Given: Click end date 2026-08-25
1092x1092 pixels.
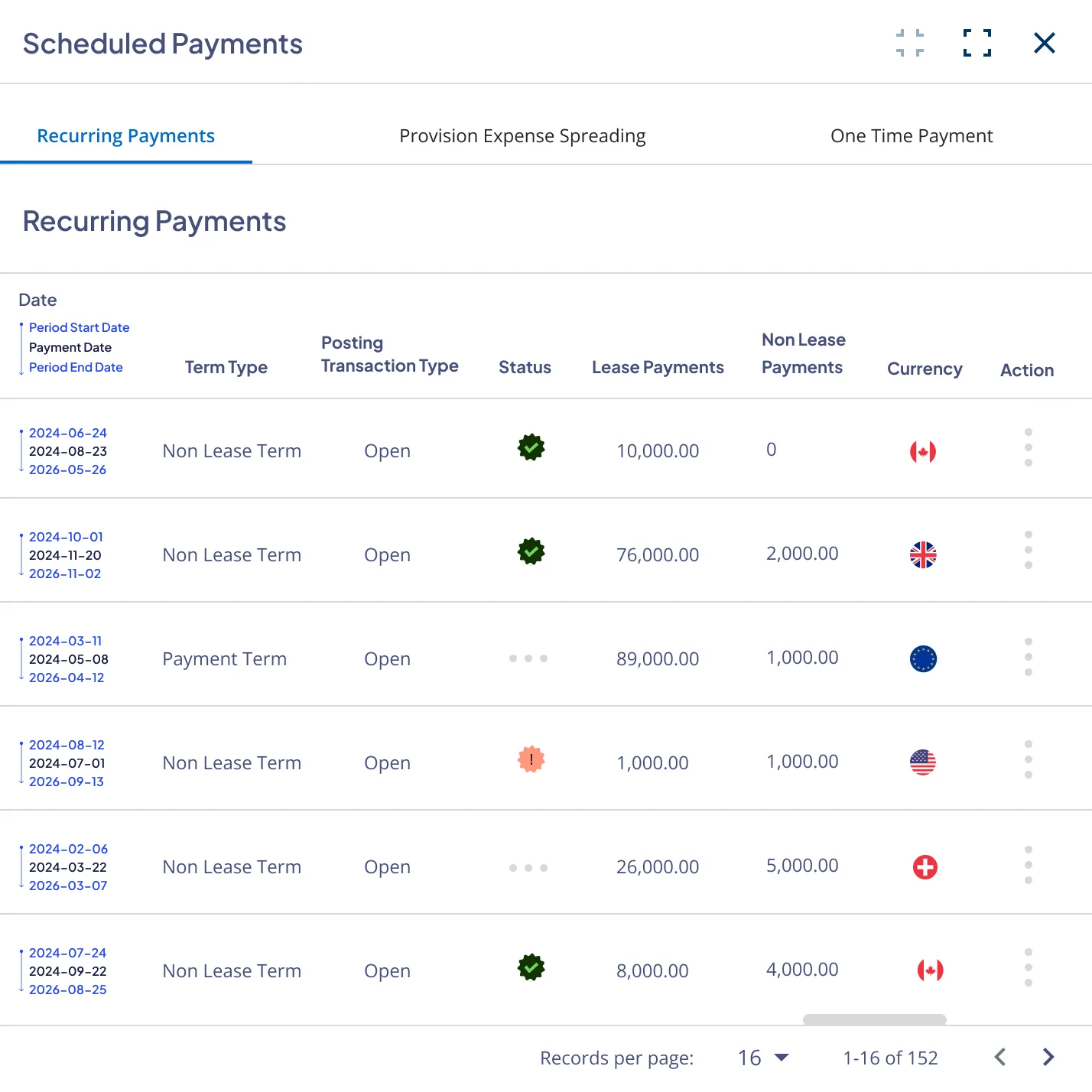Looking at the screenshot, I should (x=67, y=990).
